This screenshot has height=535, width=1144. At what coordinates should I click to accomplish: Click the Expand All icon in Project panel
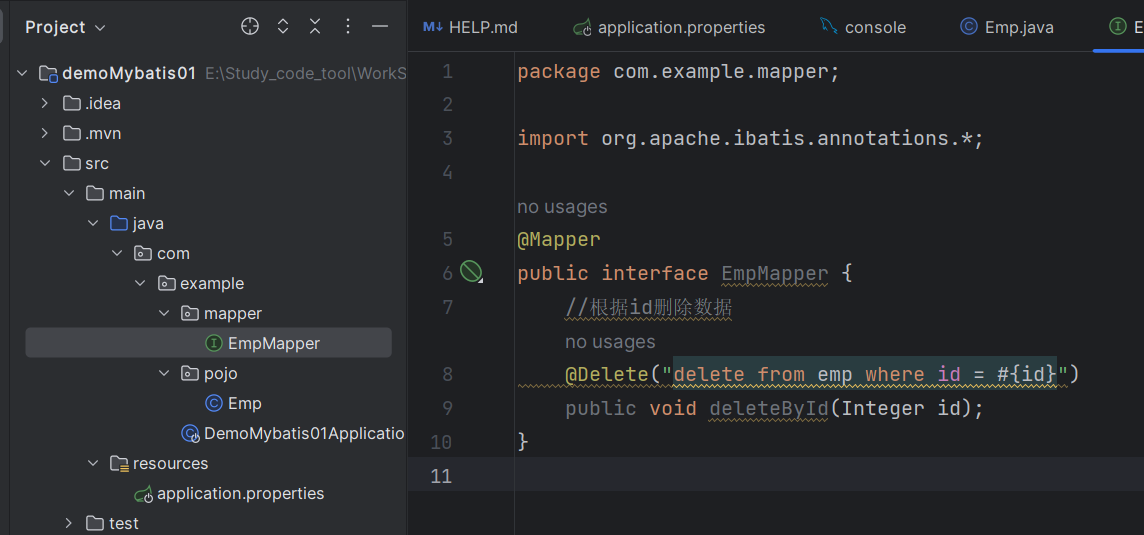[283, 27]
